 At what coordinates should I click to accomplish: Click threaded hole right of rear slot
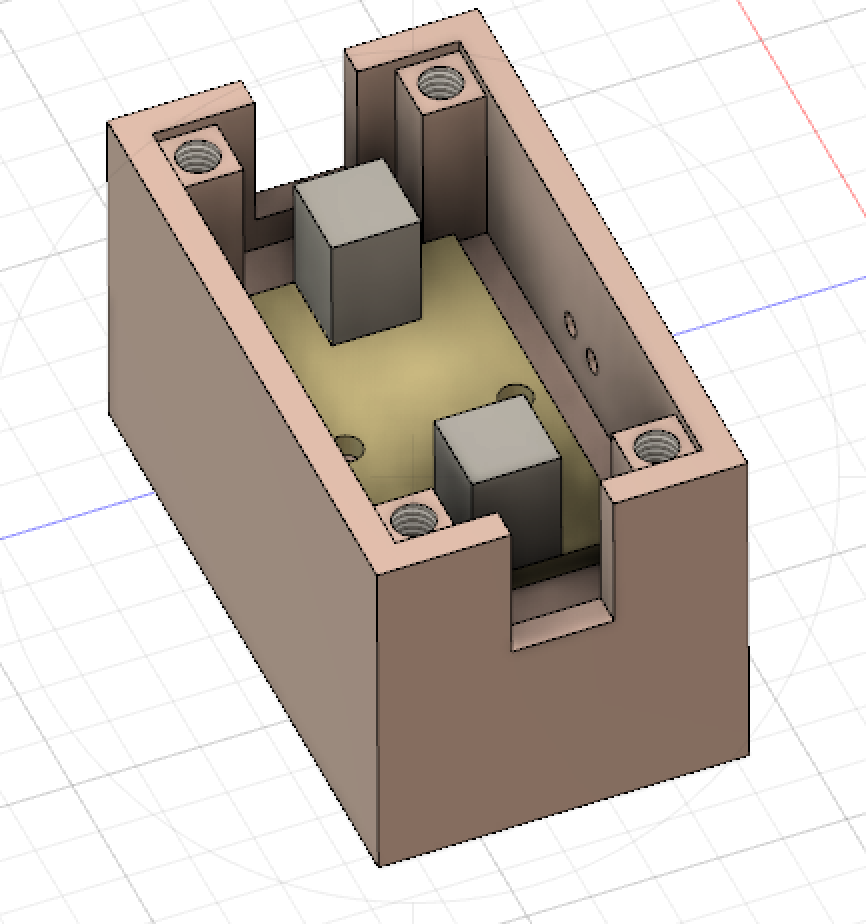click(x=439, y=83)
